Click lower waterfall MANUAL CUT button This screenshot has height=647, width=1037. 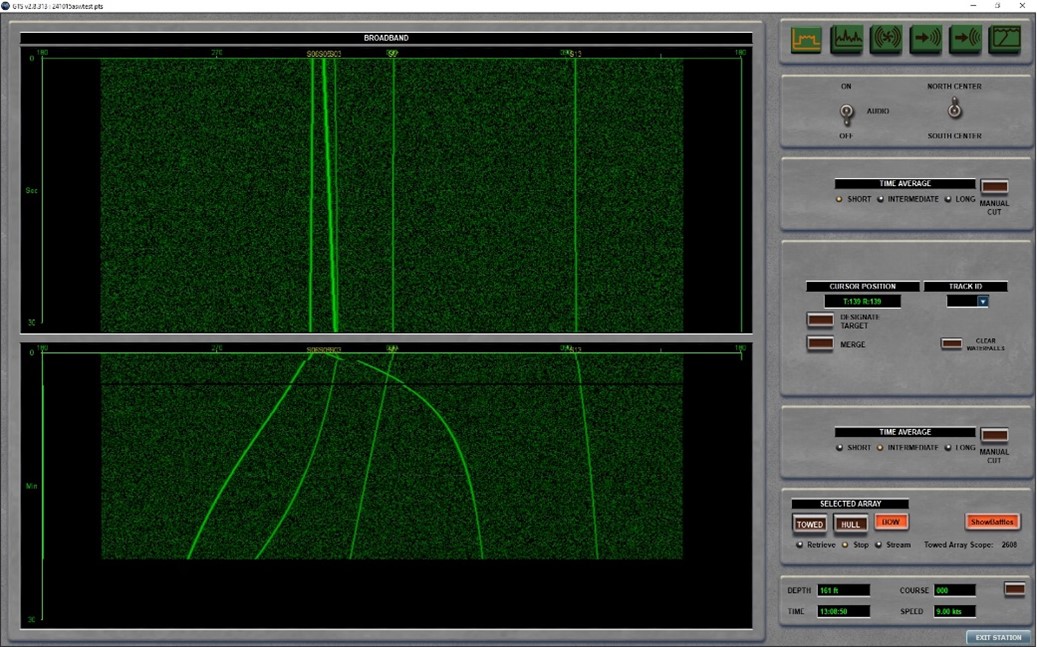994,435
